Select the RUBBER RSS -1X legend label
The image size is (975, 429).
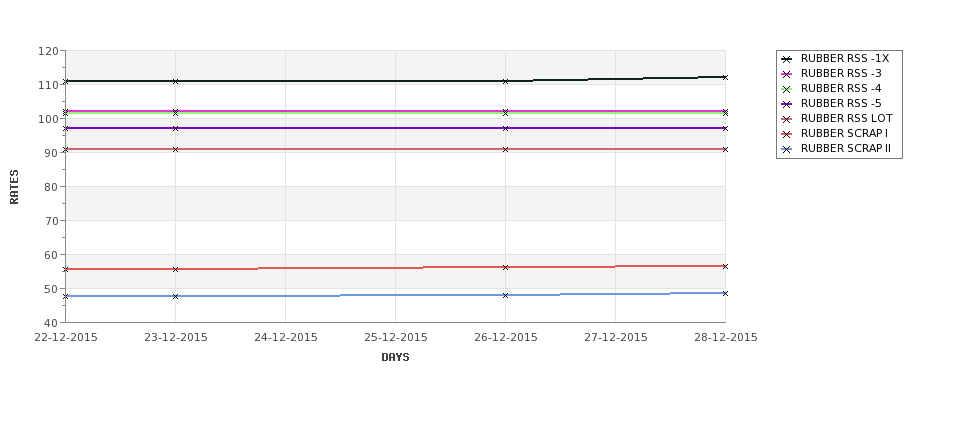[x=844, y=58]
